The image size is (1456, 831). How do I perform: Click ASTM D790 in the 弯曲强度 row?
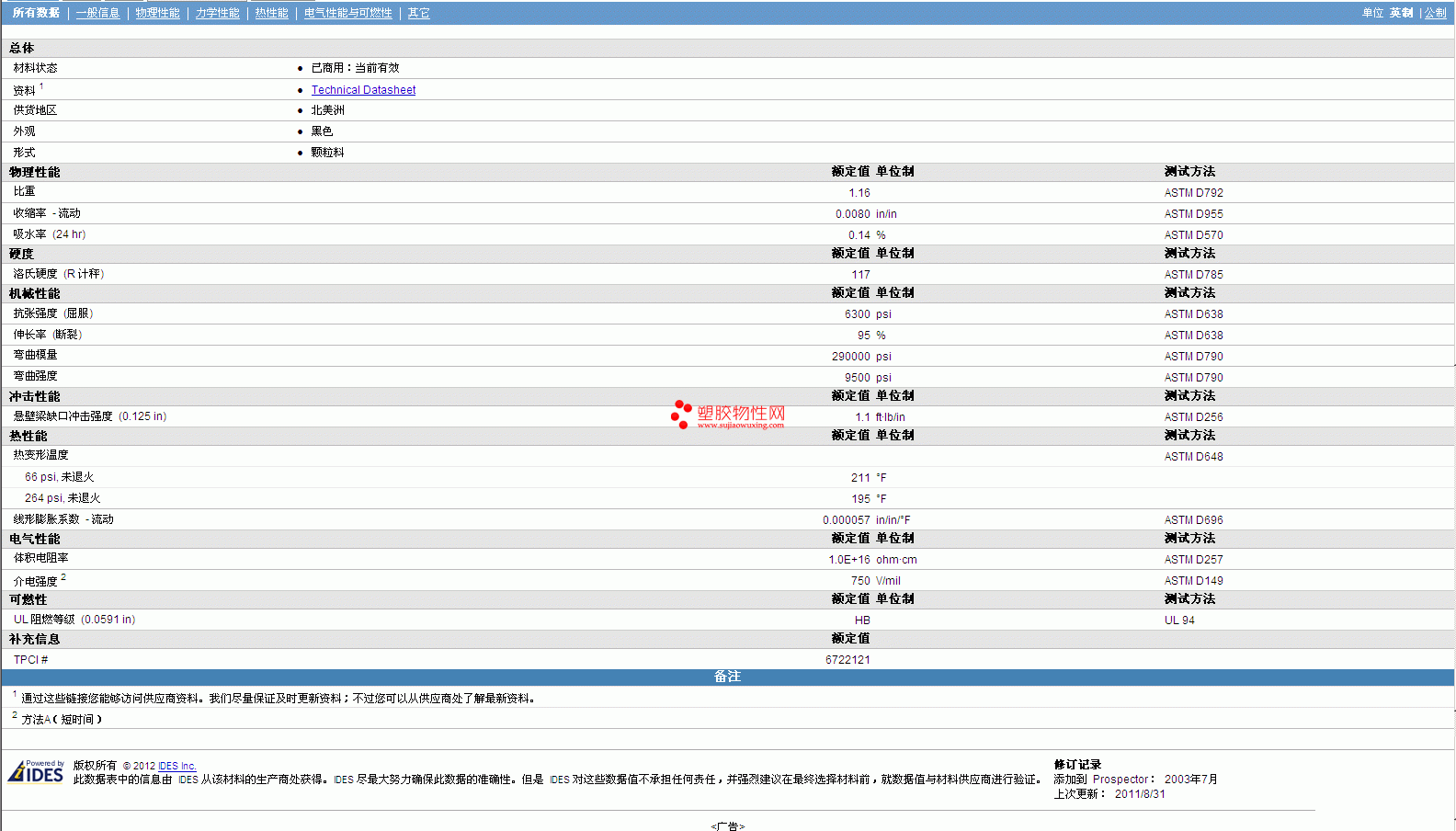pos(1193,378)
